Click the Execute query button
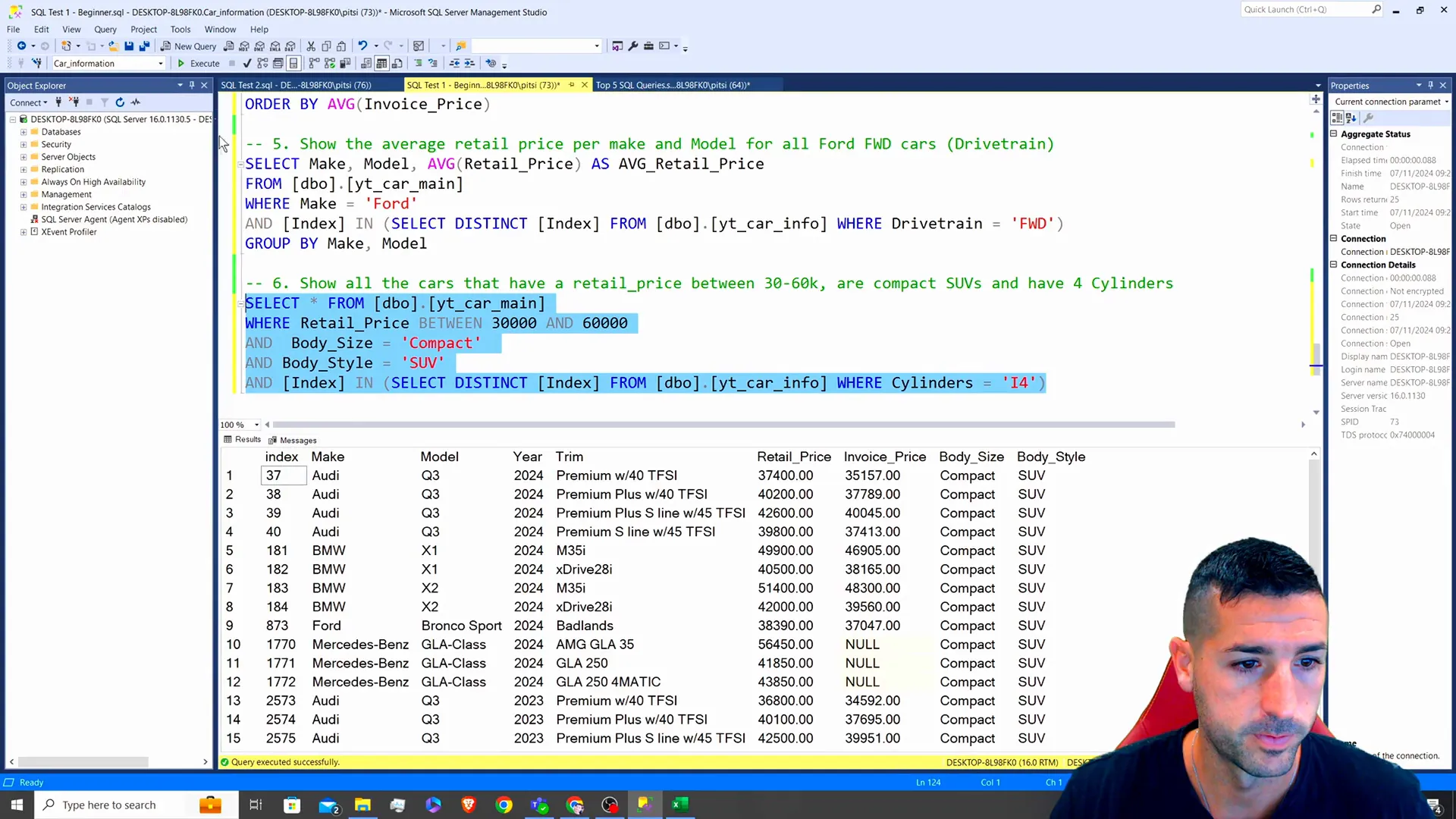The image size is (1456, 819). (x=197, y=63)
